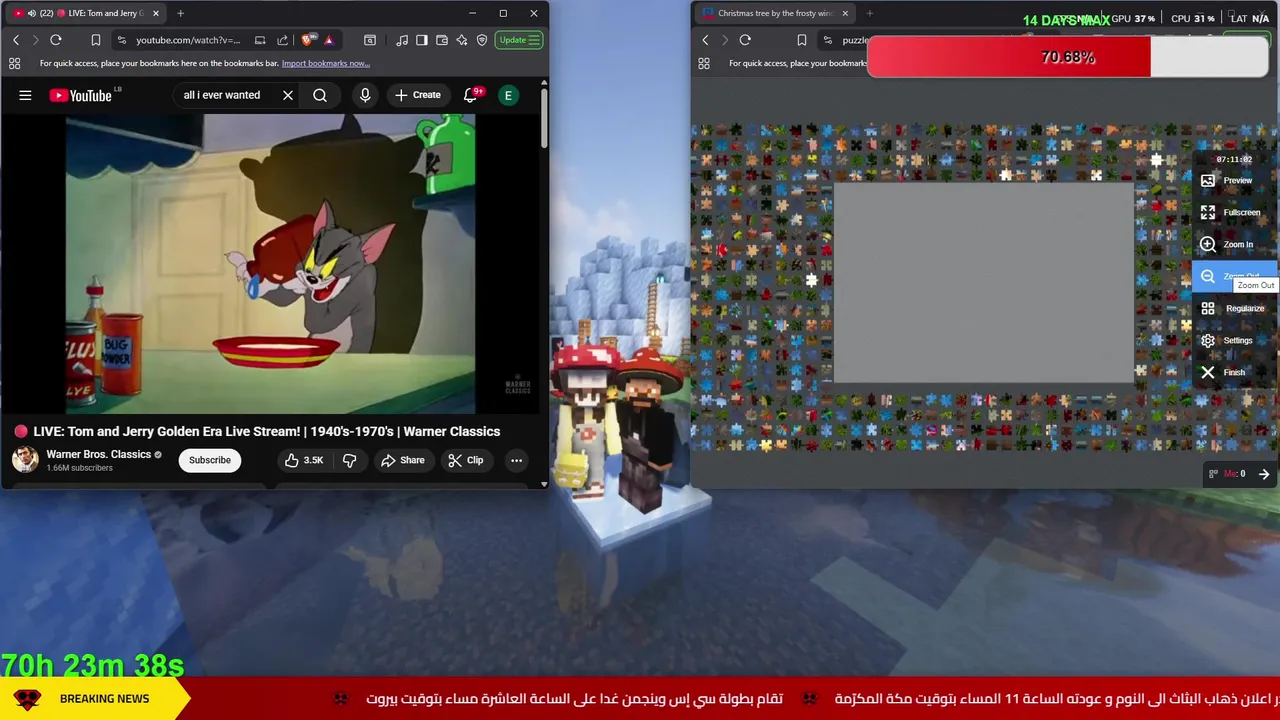The height and width of the screenshot is (720, 1280).
Task: Click the Clip button
Action: pyautogui.click(x=465, y=460)
